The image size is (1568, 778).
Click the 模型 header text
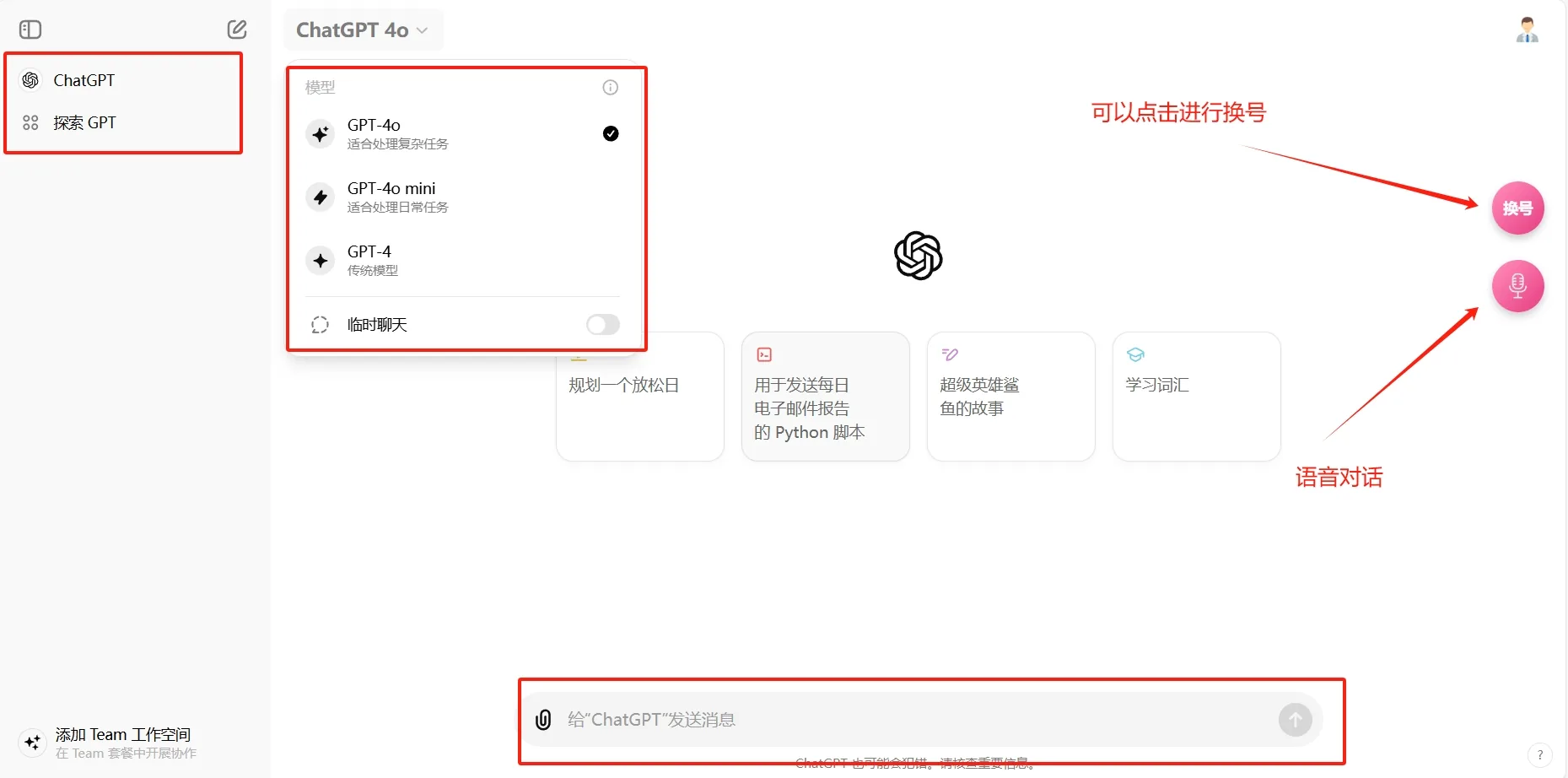point(320,87)
